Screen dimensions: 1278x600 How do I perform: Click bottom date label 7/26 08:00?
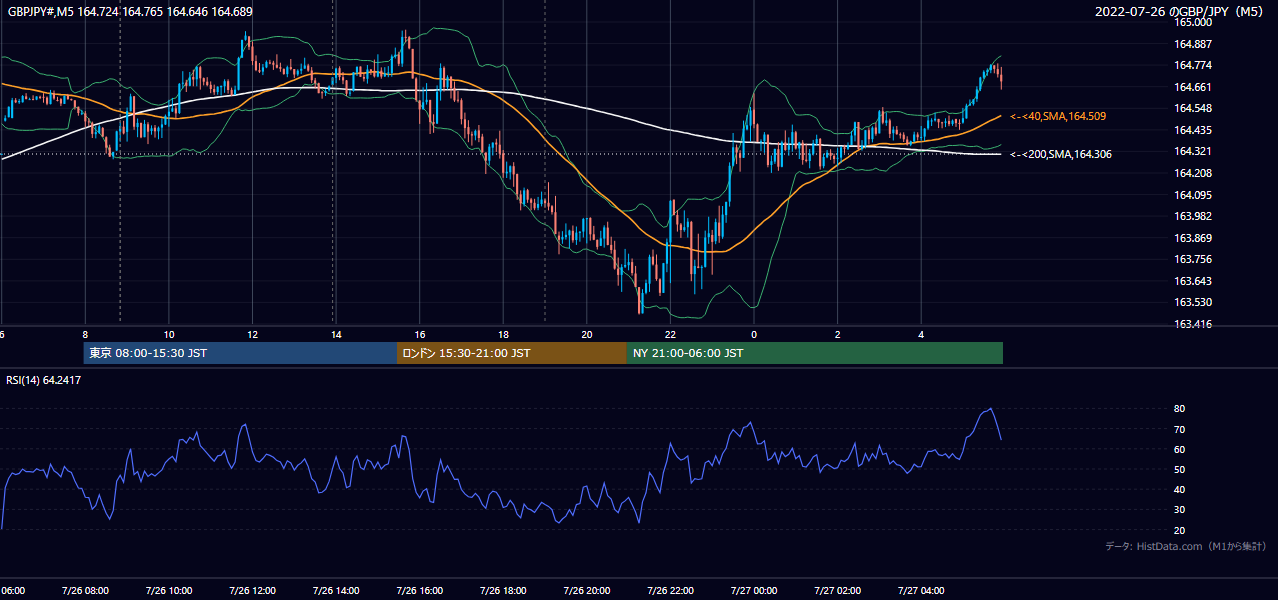pos(85,590)
